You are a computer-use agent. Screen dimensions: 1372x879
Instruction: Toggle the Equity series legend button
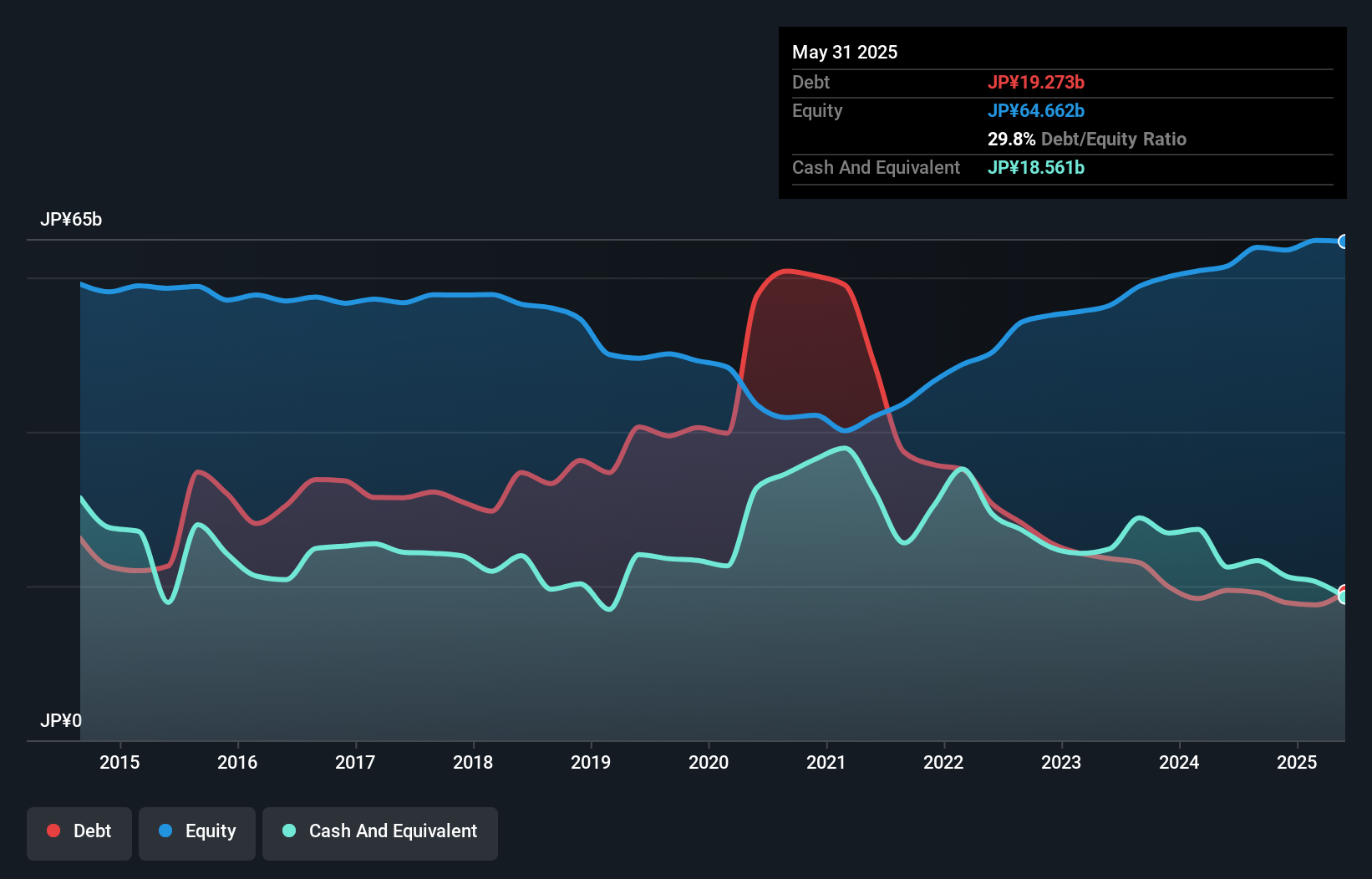(197, 833)
